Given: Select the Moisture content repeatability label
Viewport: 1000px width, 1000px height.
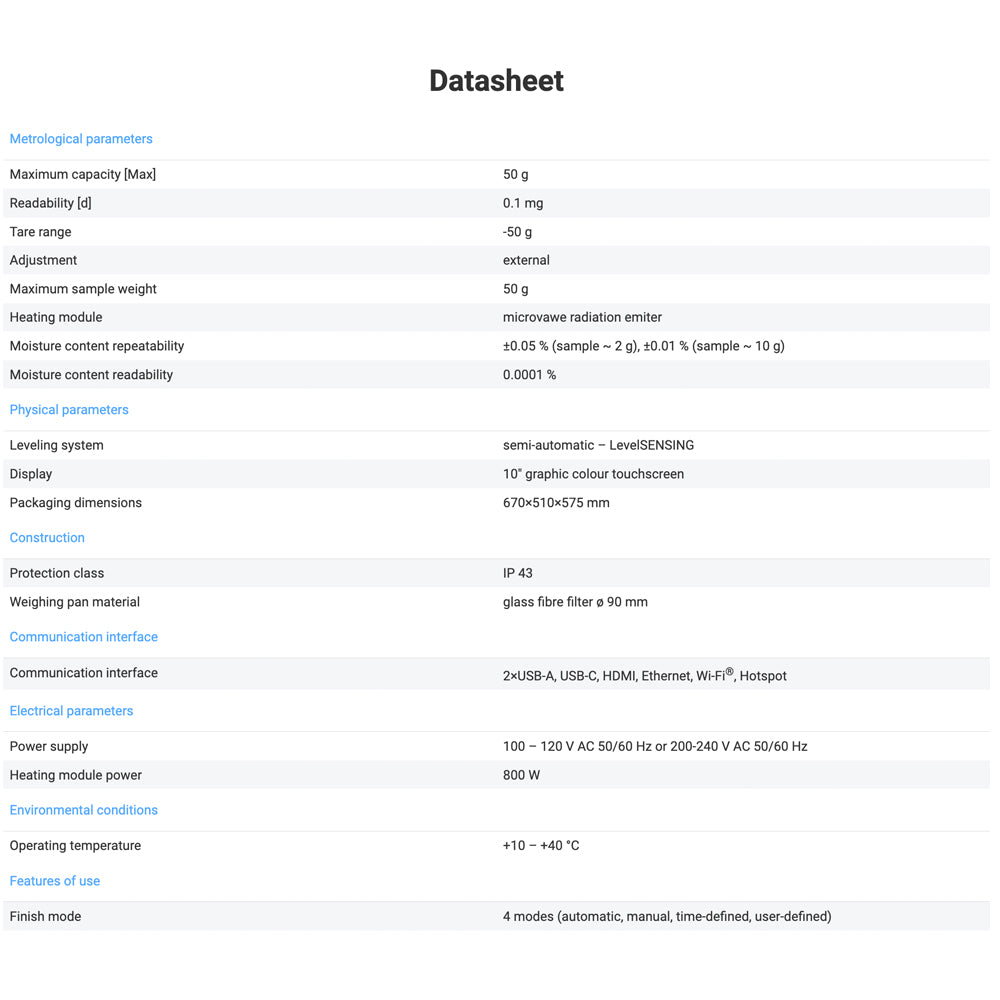Looking at the screenshot, I should (x=97, y=346).
